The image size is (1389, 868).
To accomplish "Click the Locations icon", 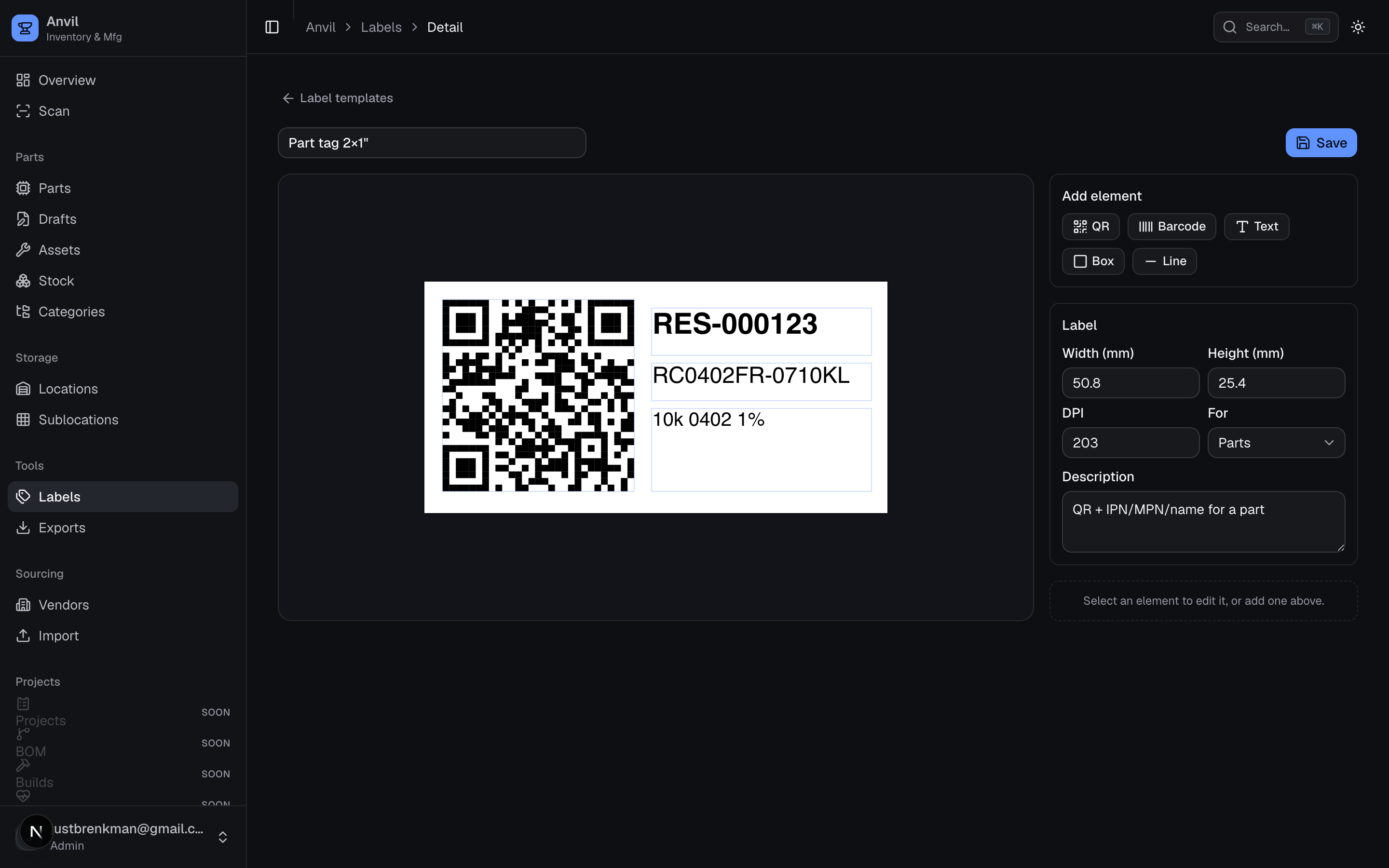I will click(x=23, y=389).
